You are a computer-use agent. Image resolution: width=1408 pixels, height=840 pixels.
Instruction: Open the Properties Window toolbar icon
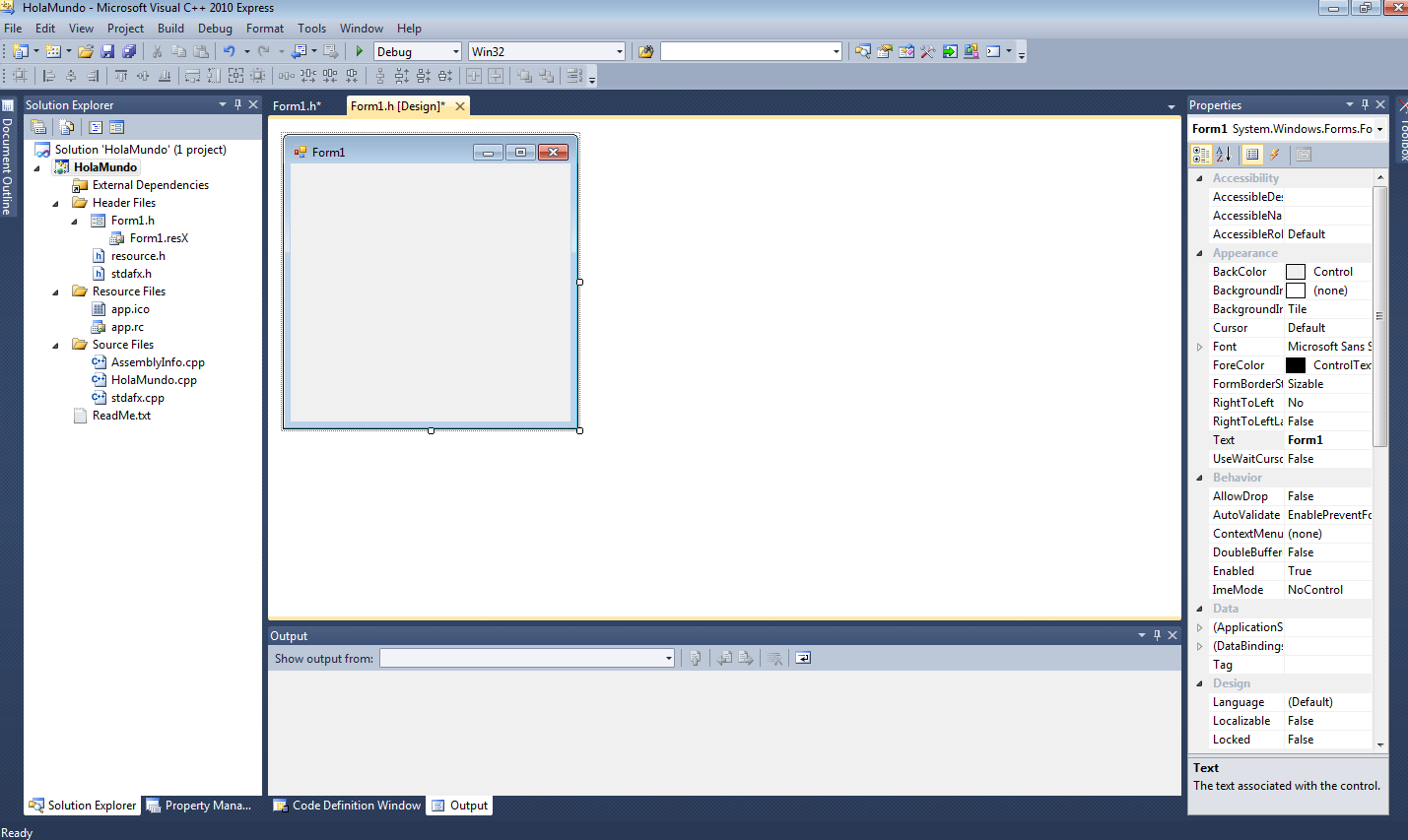coord(885,51)
